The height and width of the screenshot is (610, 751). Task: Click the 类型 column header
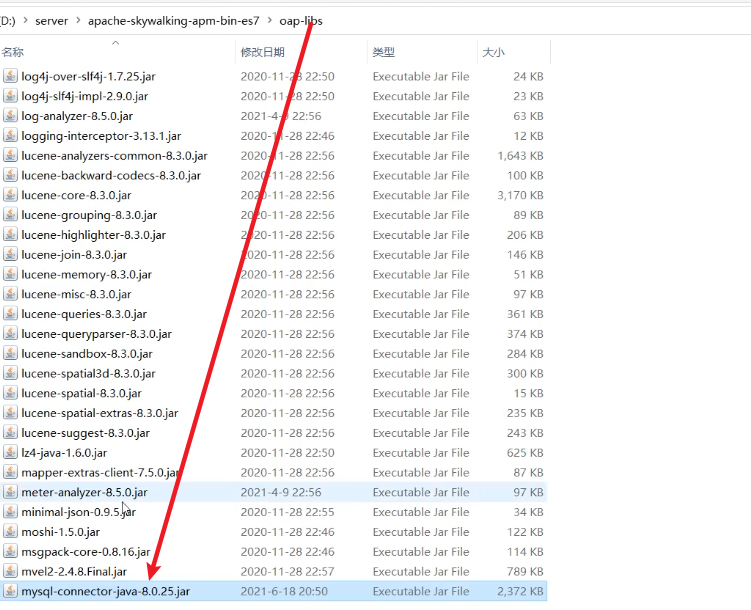[x=384, y=51]
